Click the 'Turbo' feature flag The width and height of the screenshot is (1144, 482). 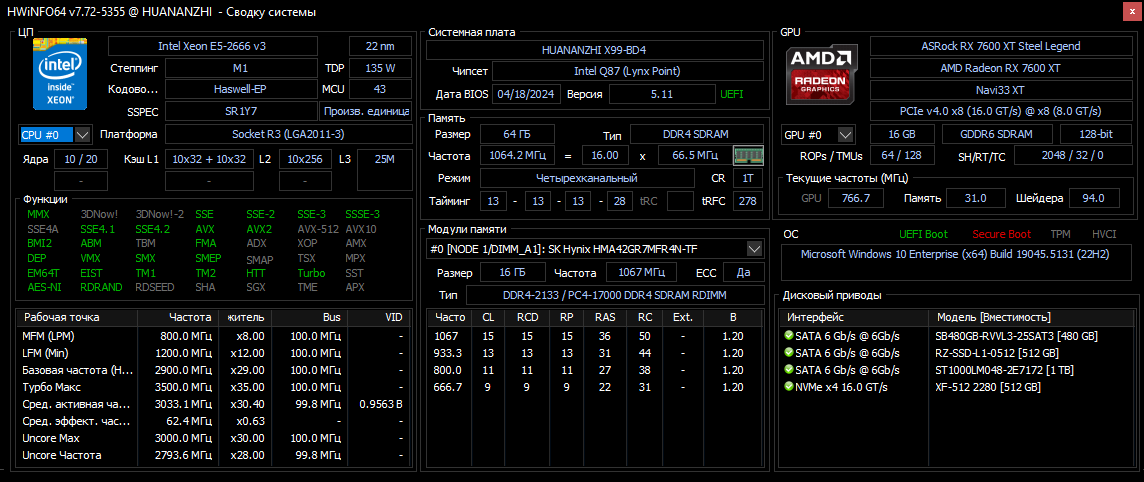click(x=312, y=273)
